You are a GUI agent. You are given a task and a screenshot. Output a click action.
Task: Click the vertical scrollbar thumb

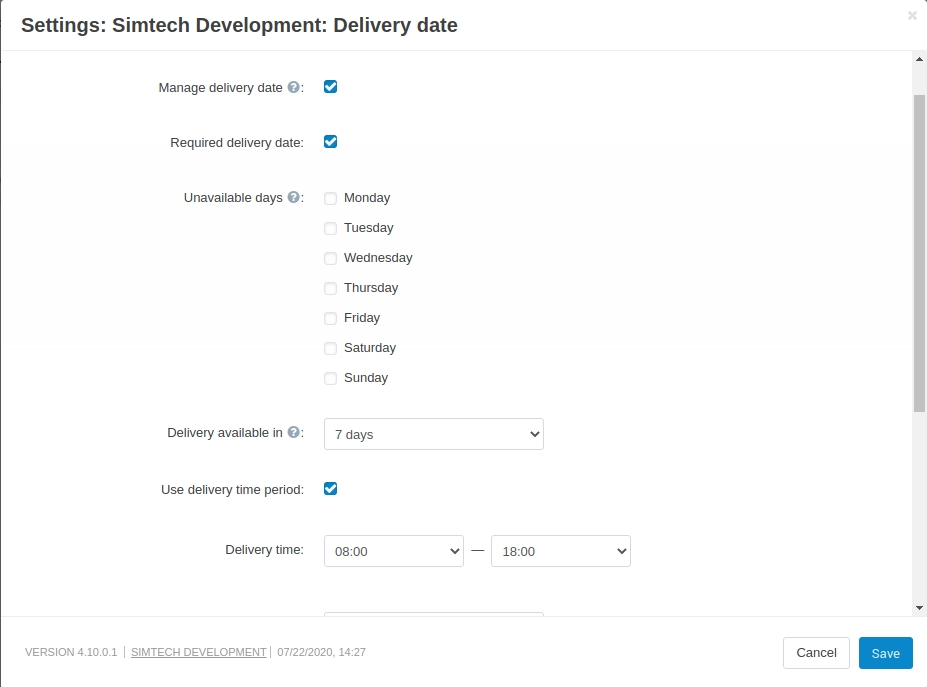(919, 253)
